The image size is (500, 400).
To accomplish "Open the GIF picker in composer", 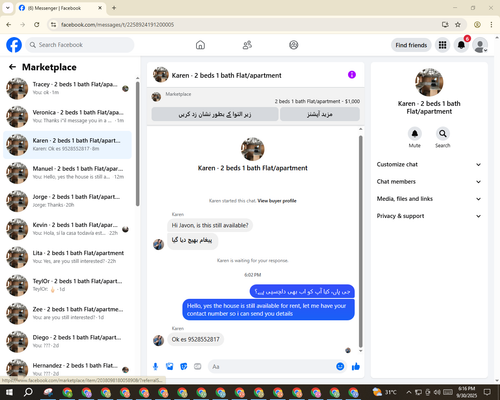I will point(198,367).
